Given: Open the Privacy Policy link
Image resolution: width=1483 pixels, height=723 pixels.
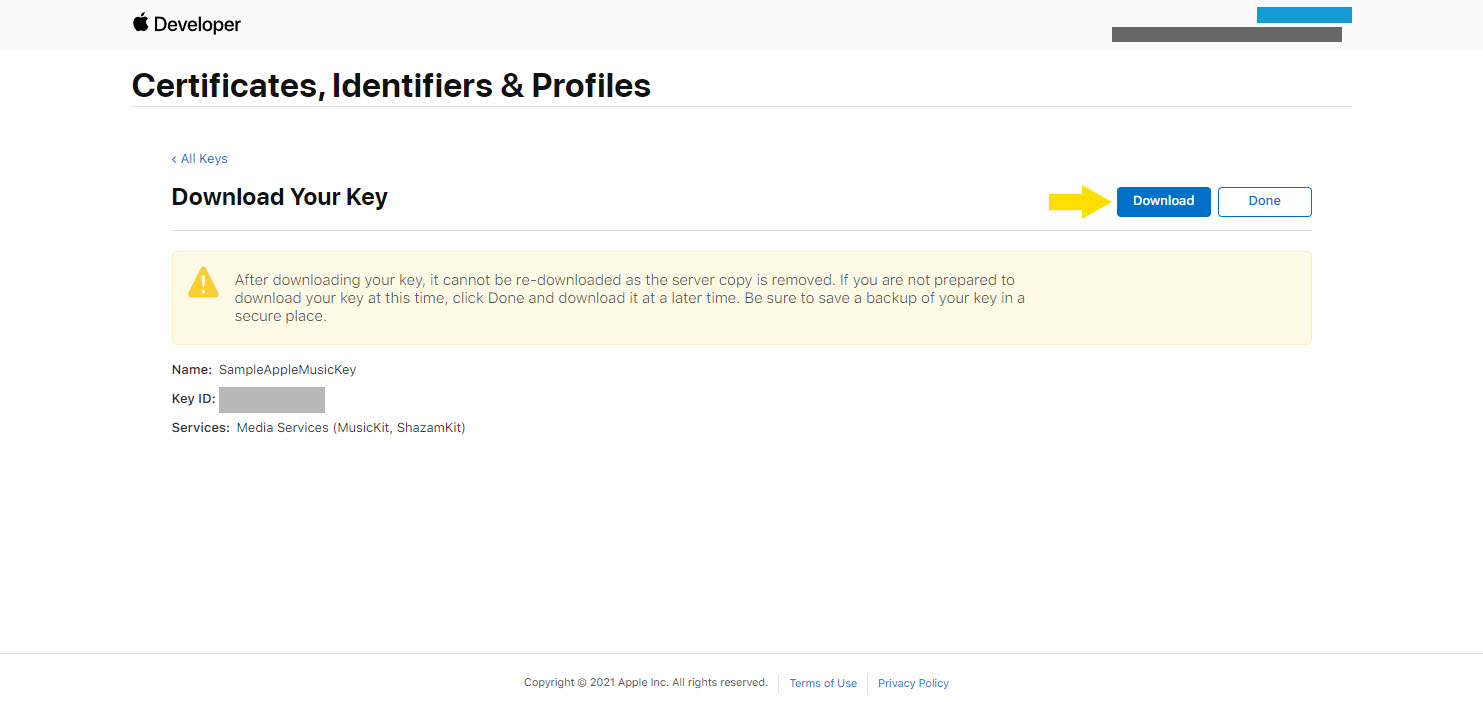Looking at the screenshot, I should pyautogui.click(x=913, y=684).
